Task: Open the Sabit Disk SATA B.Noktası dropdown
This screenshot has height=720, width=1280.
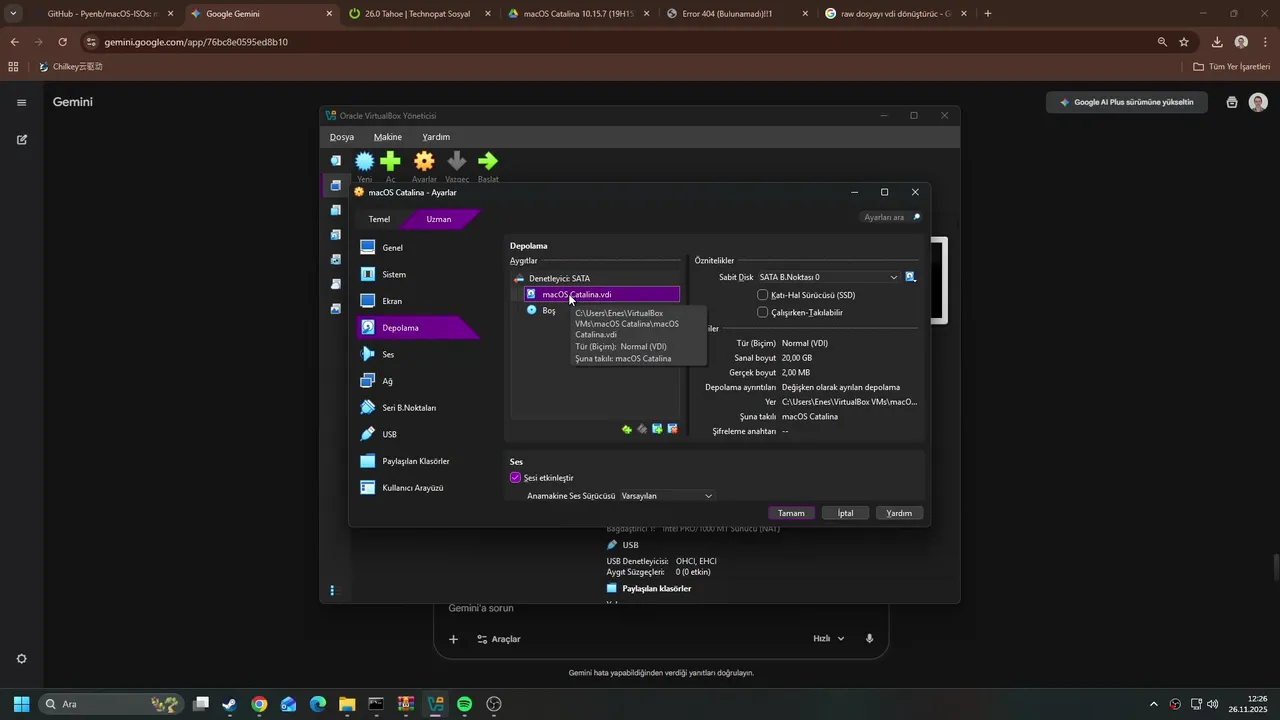Action: [x=829, y=277]
